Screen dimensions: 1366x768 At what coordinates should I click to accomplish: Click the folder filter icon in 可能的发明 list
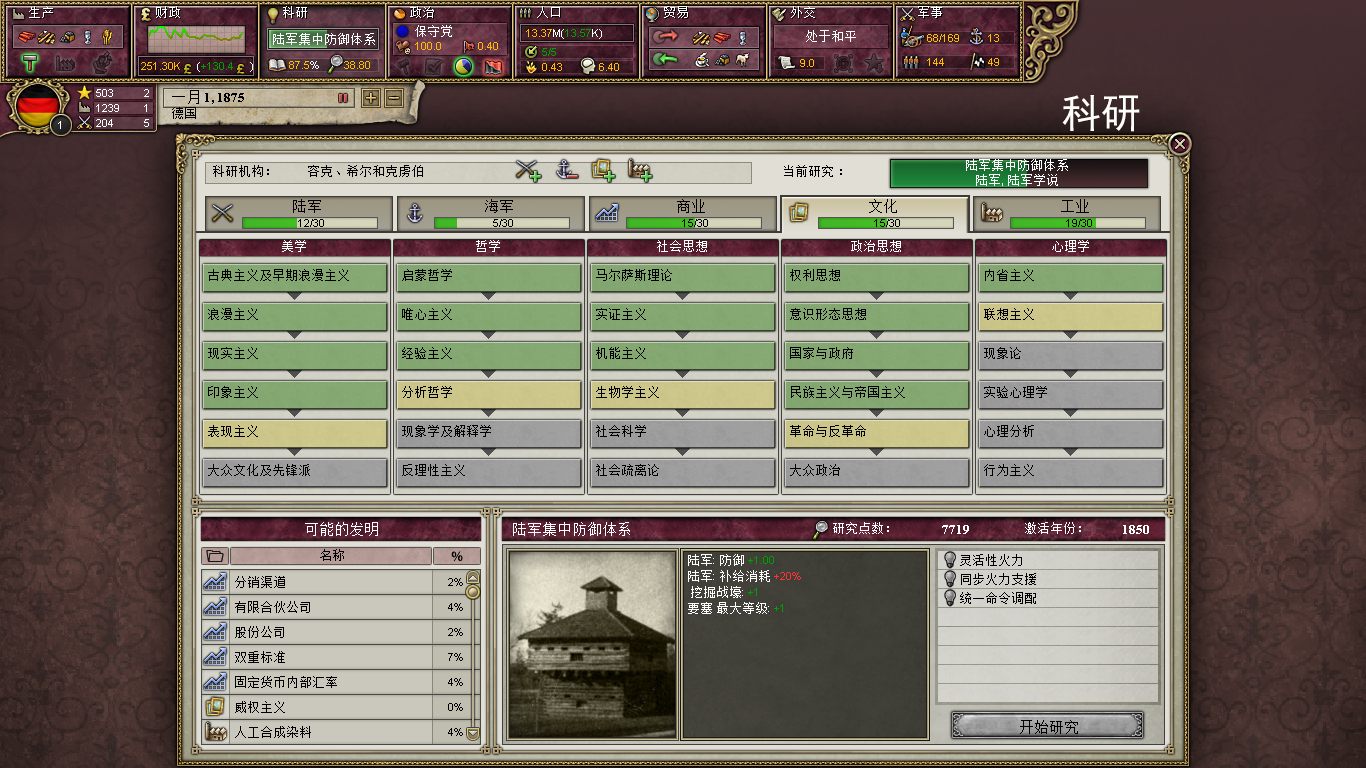[215, 556]
